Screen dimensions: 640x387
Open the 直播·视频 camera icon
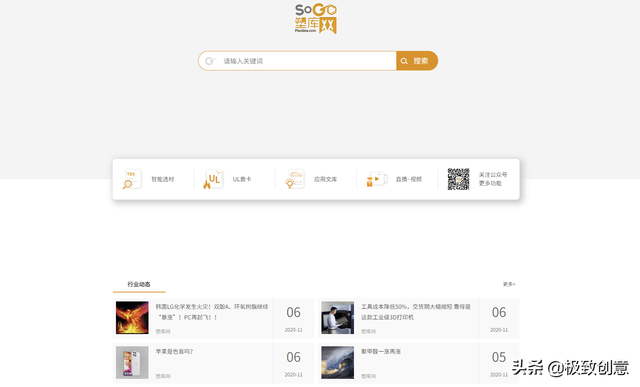(376, 179)
